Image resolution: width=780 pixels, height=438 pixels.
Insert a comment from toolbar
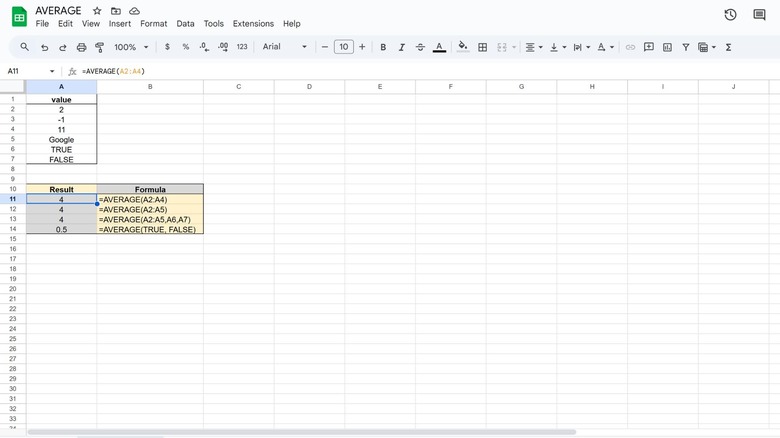click(649, 47)
